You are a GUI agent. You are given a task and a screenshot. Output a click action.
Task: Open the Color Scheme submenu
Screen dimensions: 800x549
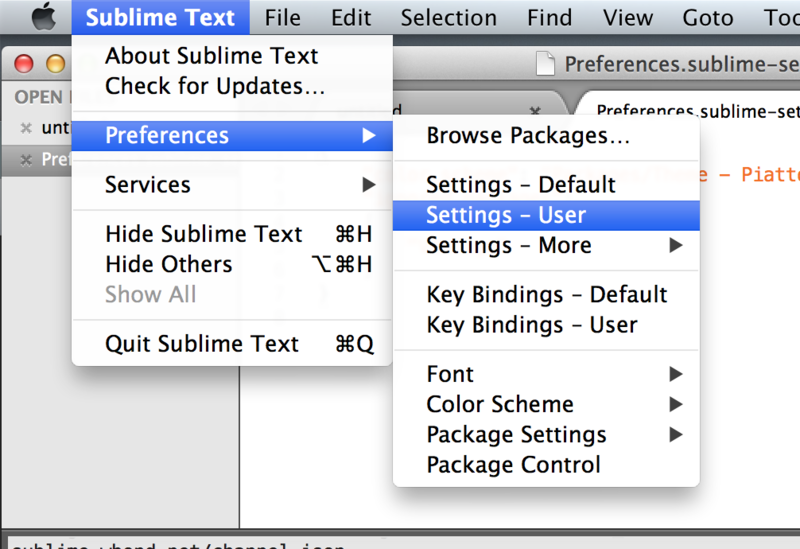pyautogui.click(x=546, y=404)
